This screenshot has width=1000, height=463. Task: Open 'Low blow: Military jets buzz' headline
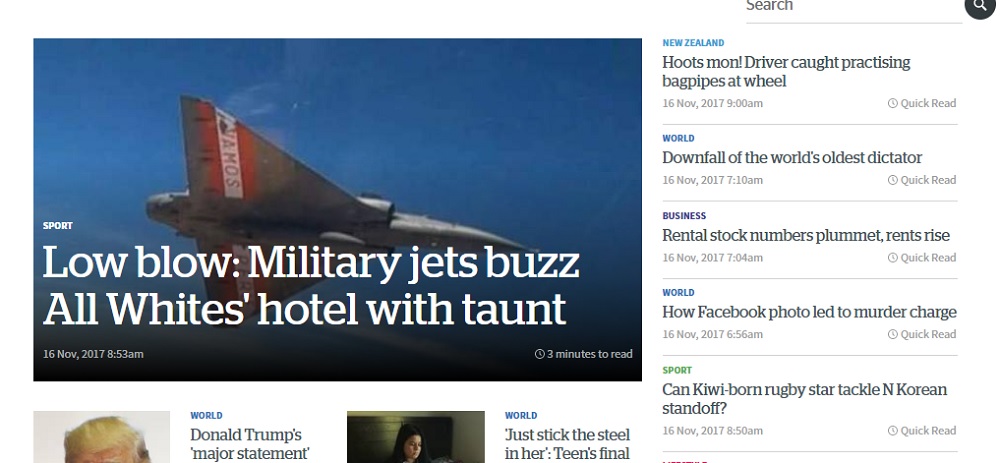tap(311, 285)
